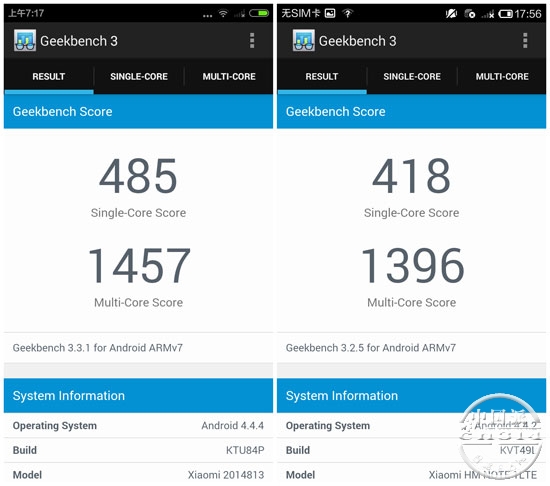Screen dimensions: 550x486
Task: Tap the 1457 multi-core score
Action: 139,265
